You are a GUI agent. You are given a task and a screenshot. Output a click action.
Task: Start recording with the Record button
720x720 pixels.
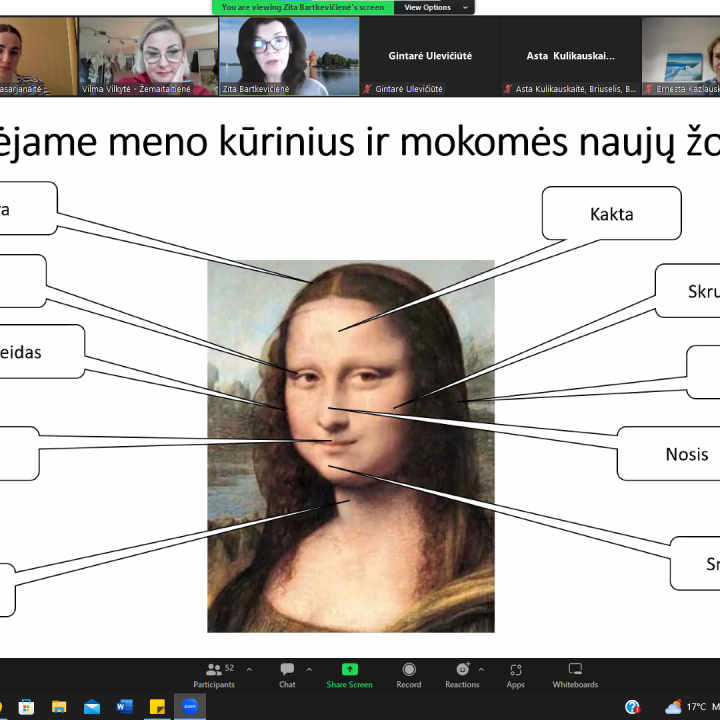[409, 675]
